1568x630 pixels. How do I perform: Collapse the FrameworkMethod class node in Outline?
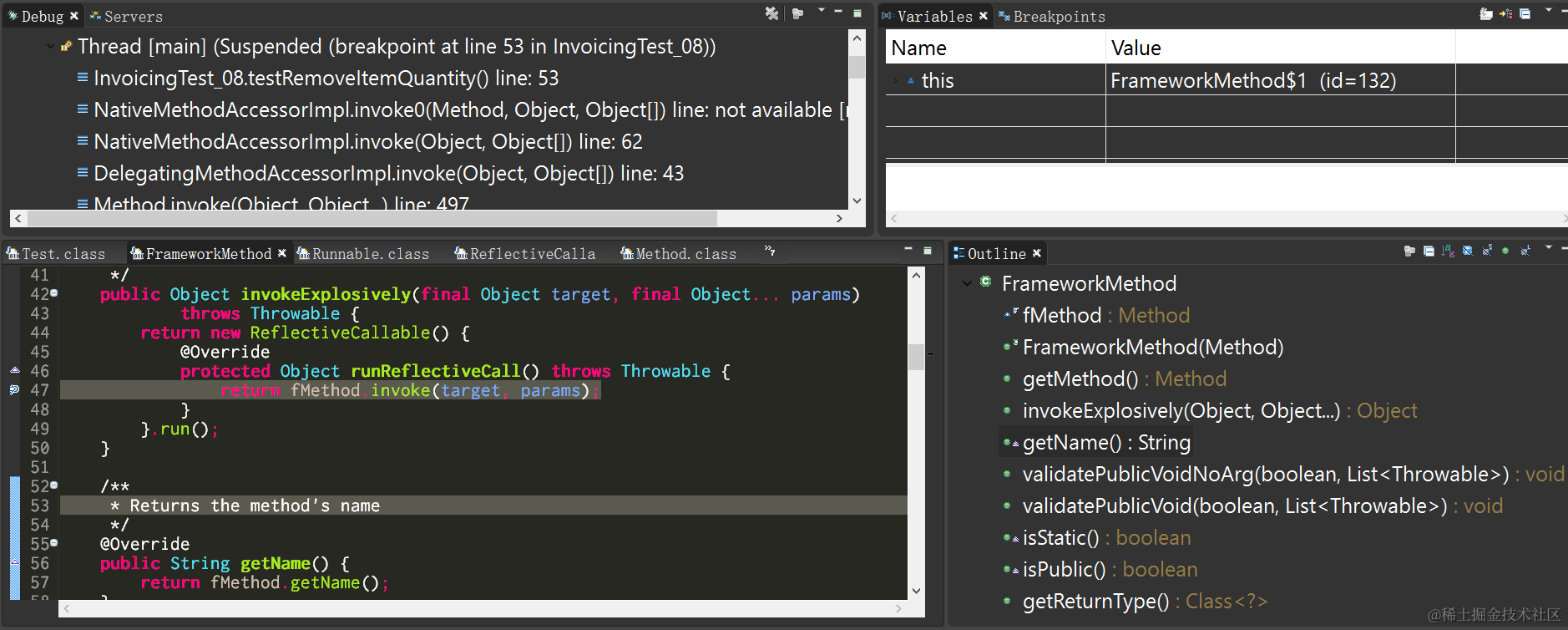tap(967, 284)
